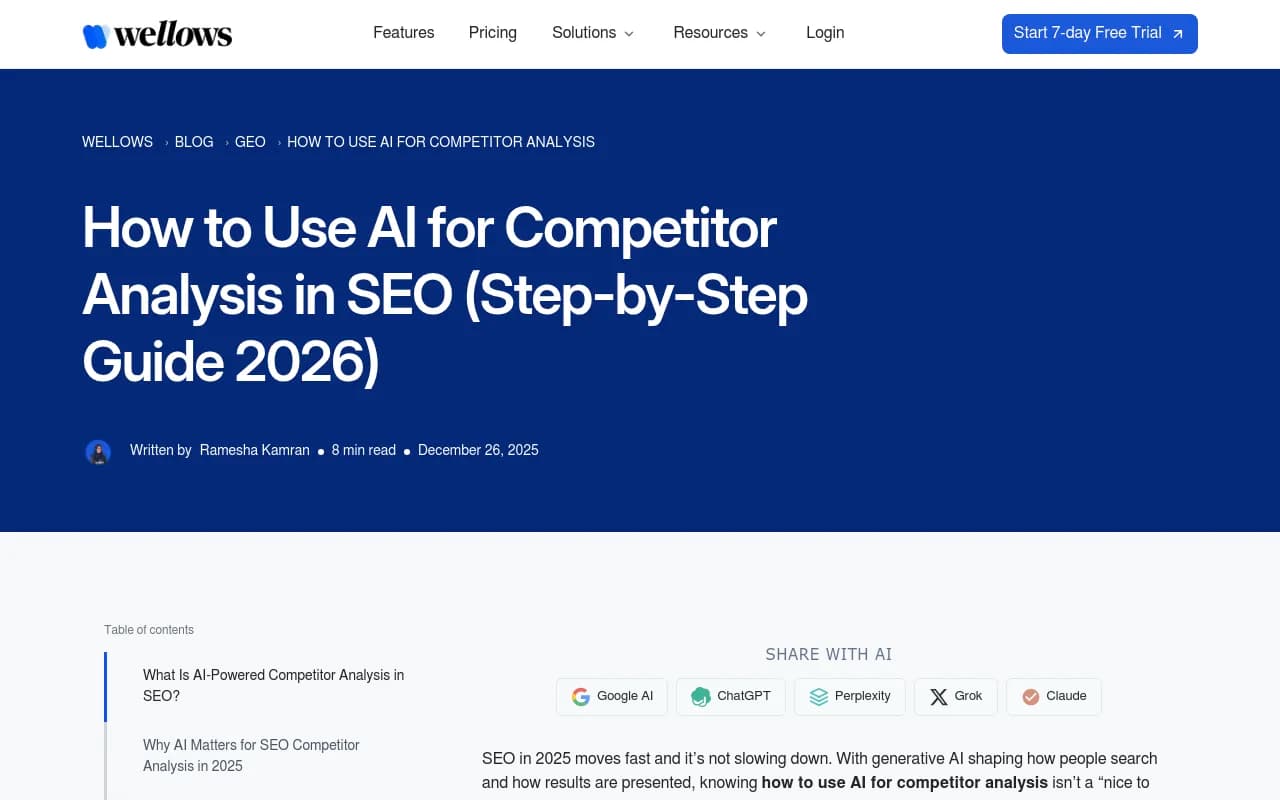This screenshot has height=800, width=1280.
Task: Open the Claude share option
Action: (x=1030, y=696)
